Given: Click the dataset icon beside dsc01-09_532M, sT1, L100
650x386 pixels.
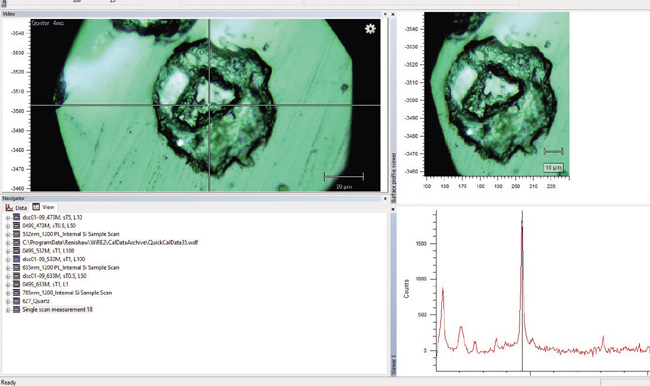Looking at the screenshot, I should 17,259.
